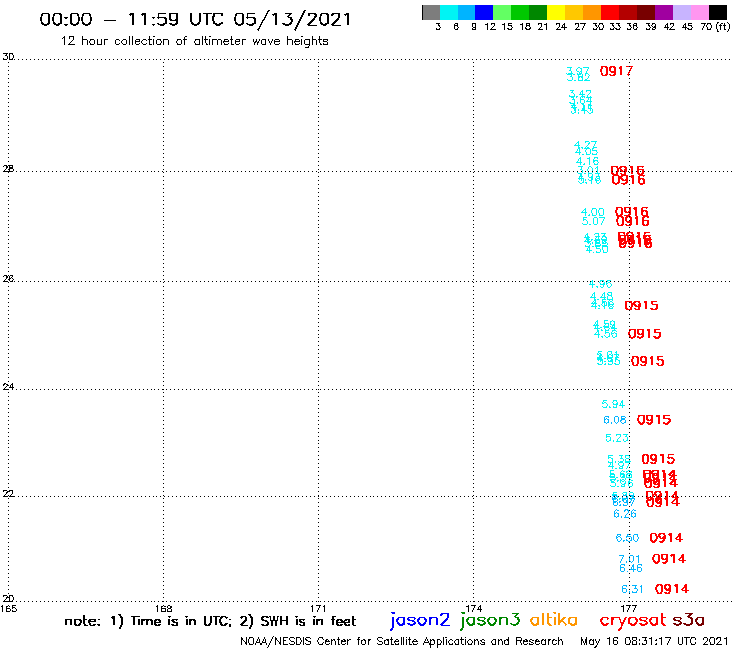This screenshot has height=650, width=740.
Task: Click the 174 longitude axis label
Action: 474,608
